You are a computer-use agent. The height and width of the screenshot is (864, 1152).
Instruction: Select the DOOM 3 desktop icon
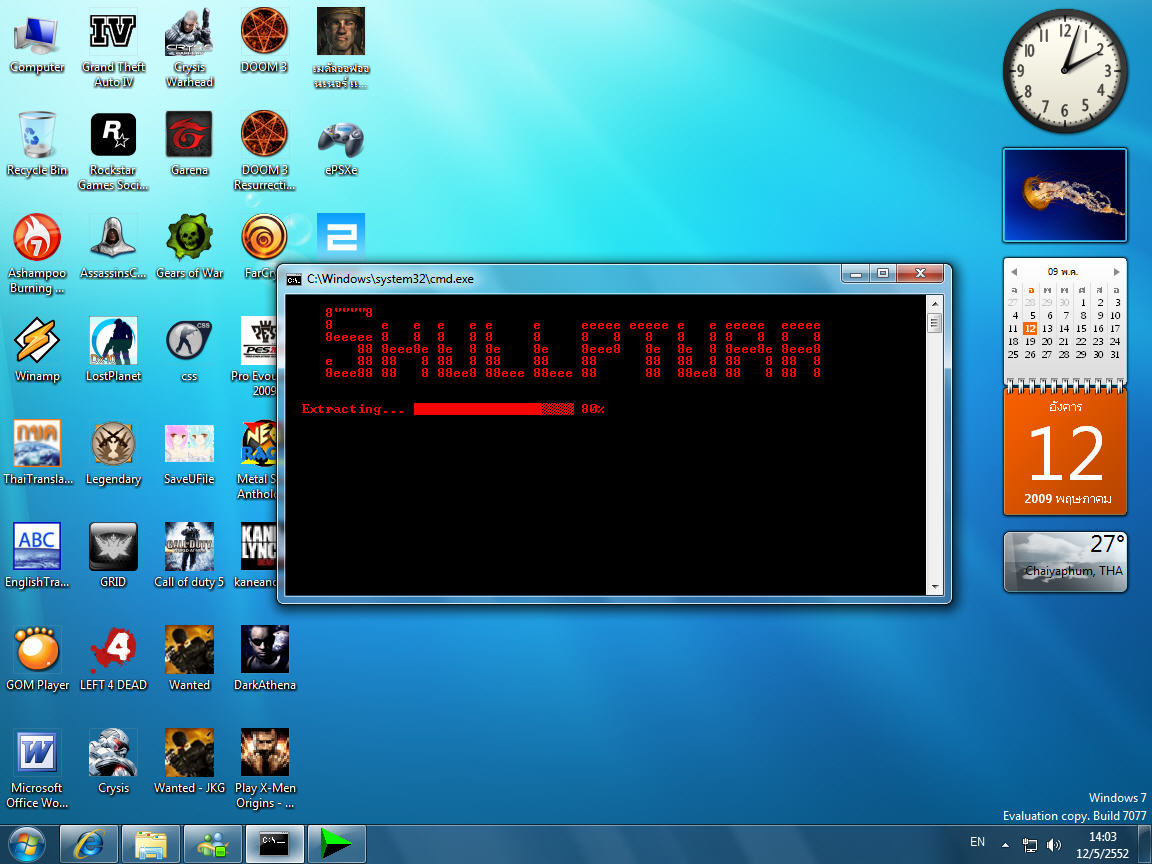[x=264, y=41]
